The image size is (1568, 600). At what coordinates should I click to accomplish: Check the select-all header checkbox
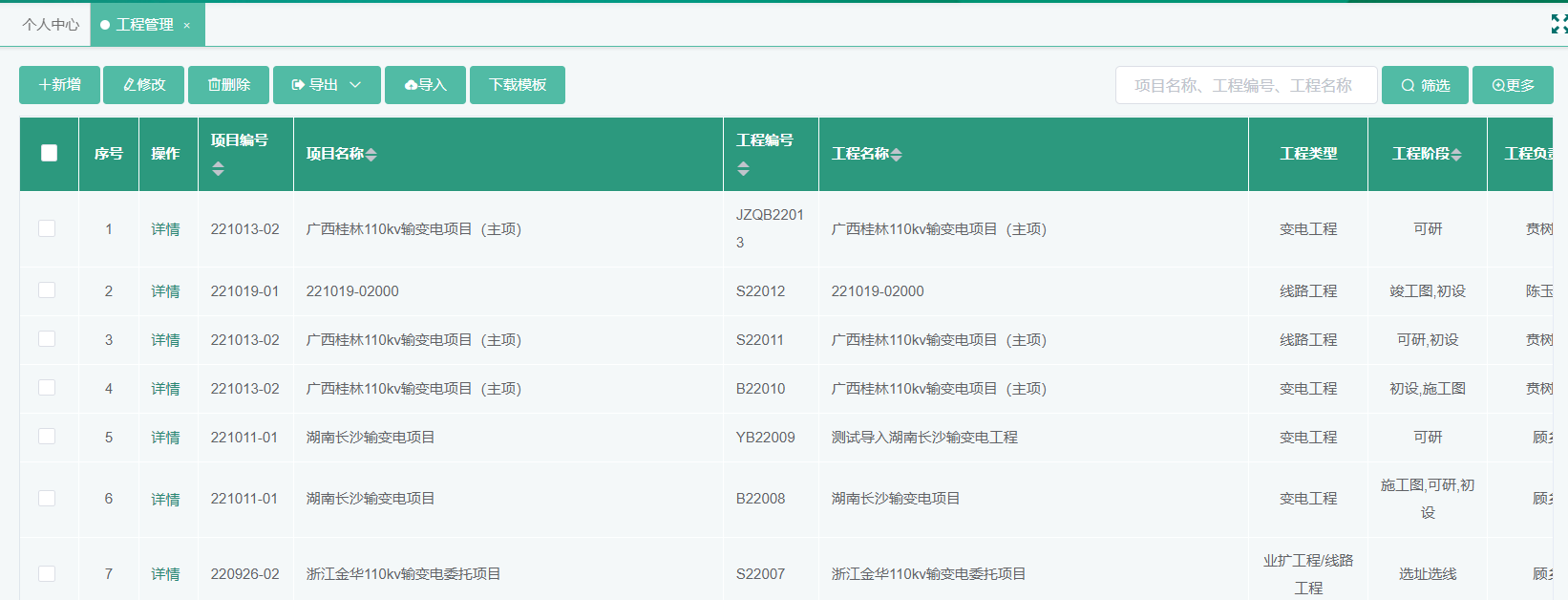pos(49,153)
